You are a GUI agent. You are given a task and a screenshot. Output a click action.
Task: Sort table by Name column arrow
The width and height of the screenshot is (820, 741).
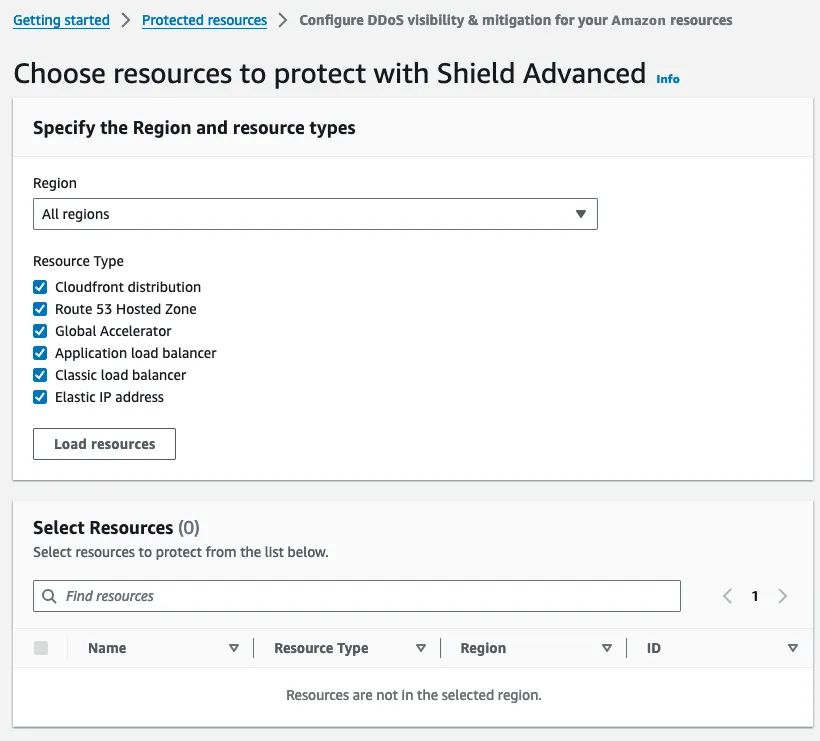coord(234,648)
